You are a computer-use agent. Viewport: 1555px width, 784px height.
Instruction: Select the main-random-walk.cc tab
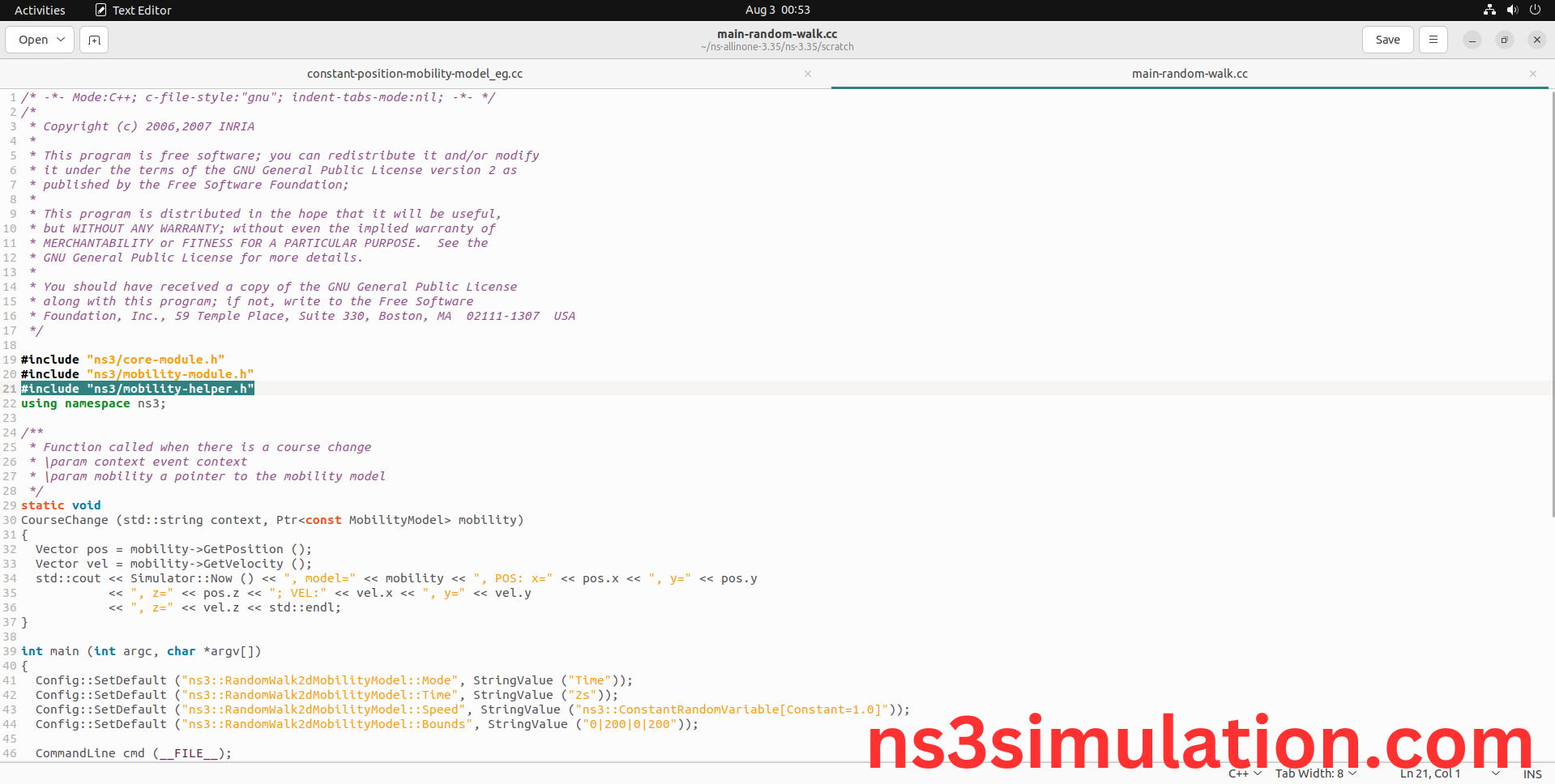tap(1189, 74)
